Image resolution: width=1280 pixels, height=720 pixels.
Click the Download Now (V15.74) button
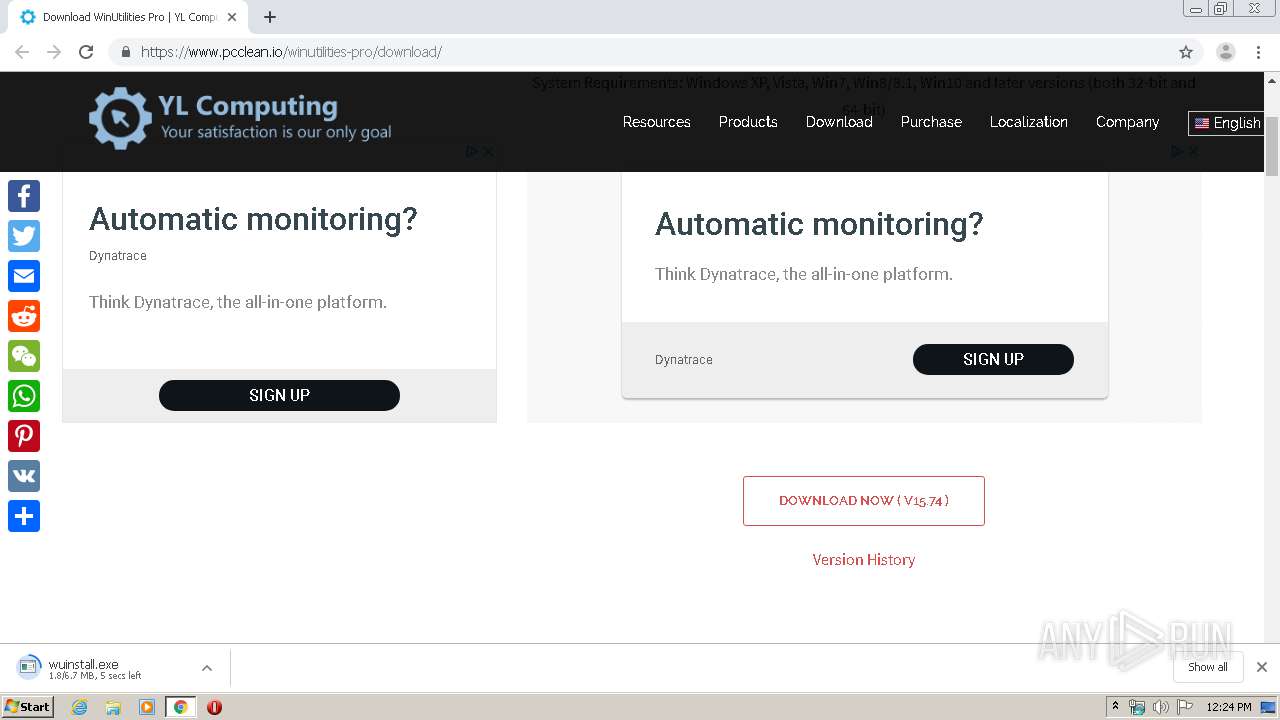[864, 501]
